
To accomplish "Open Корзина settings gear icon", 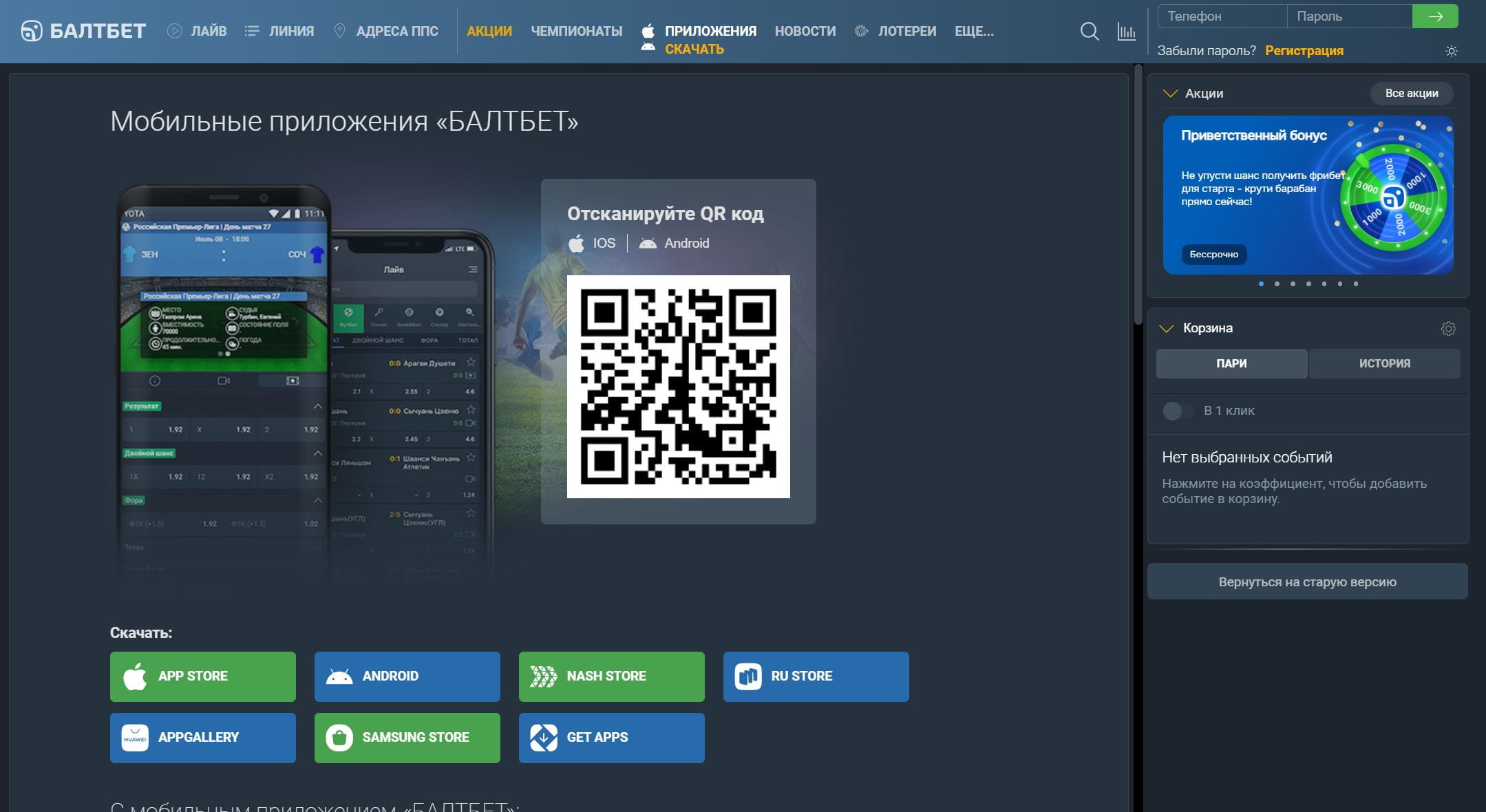I will click(x=1448, y=328).
